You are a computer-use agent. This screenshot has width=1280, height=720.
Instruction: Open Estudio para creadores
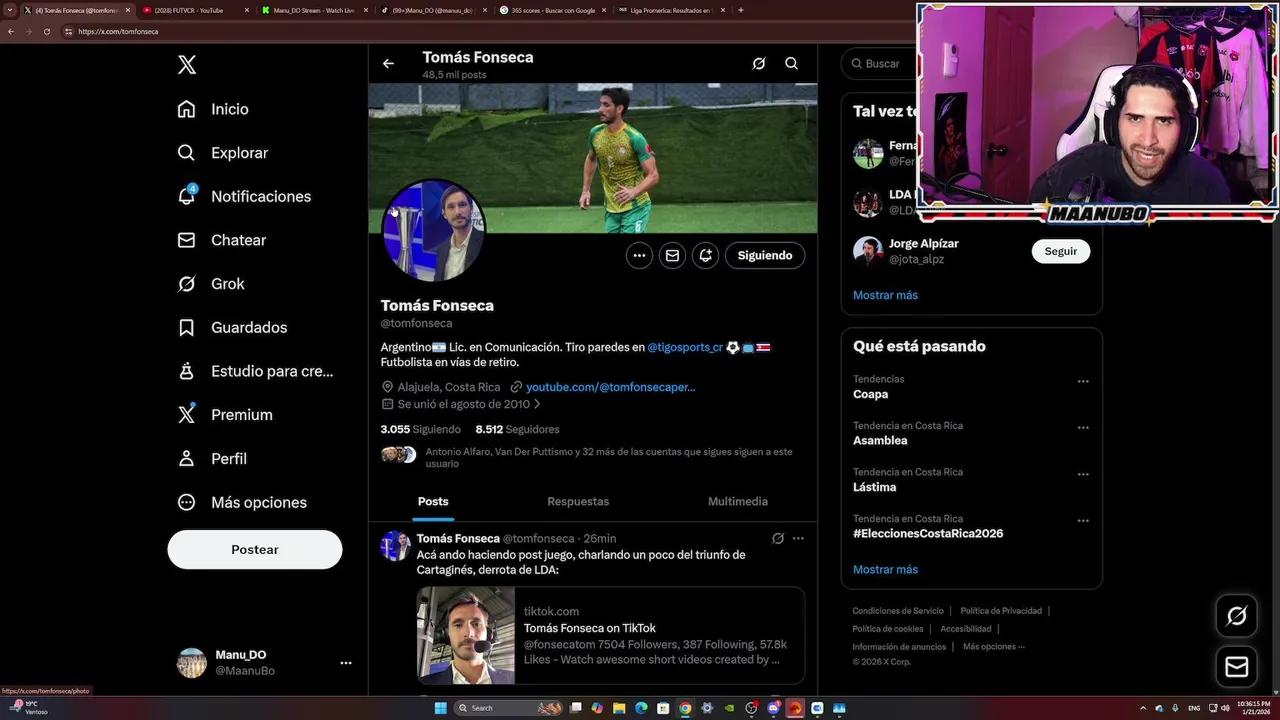click(255, 371)
